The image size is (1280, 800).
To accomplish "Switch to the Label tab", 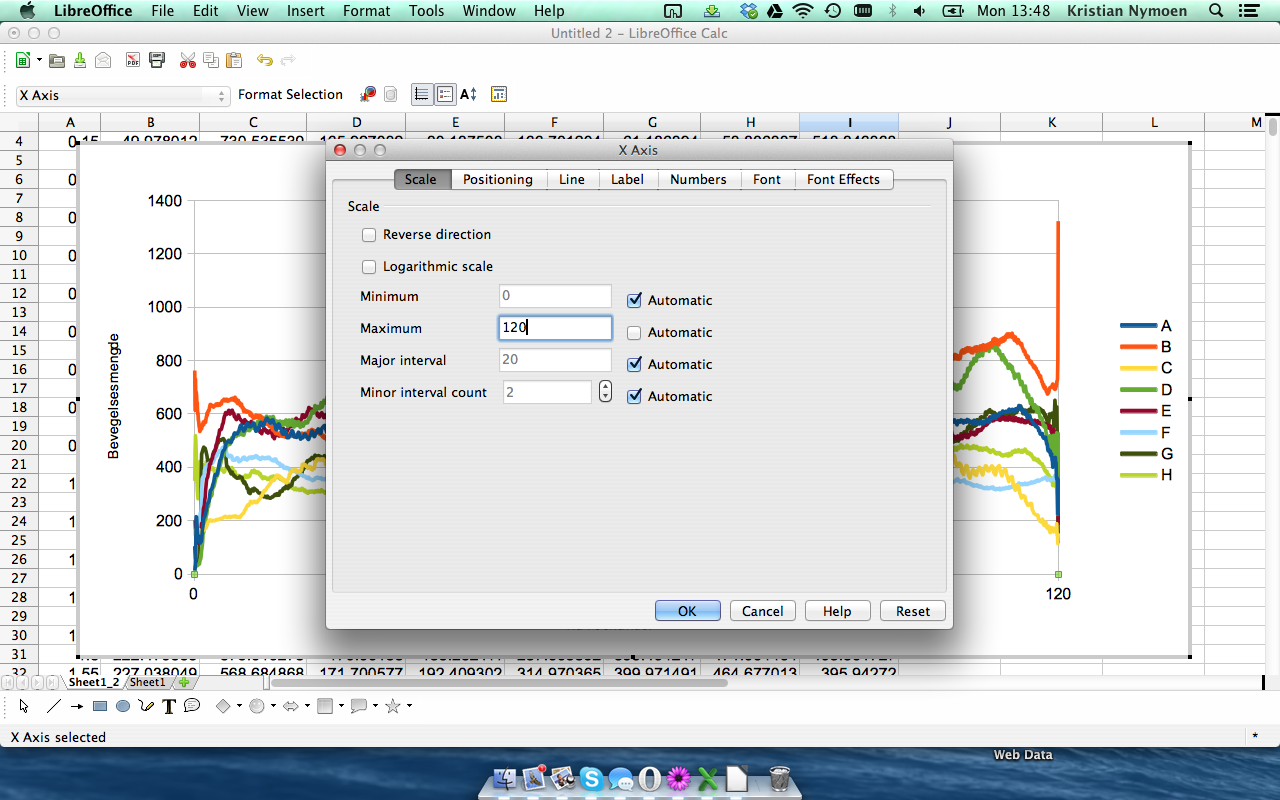I will pyautogui.click(x=628, y=179).
